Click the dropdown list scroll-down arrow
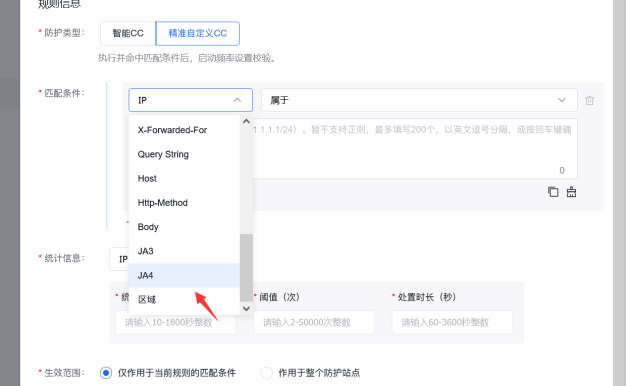The width and height of the screenshot is (626, 386). pyautogui.click(x=246, y=308)
